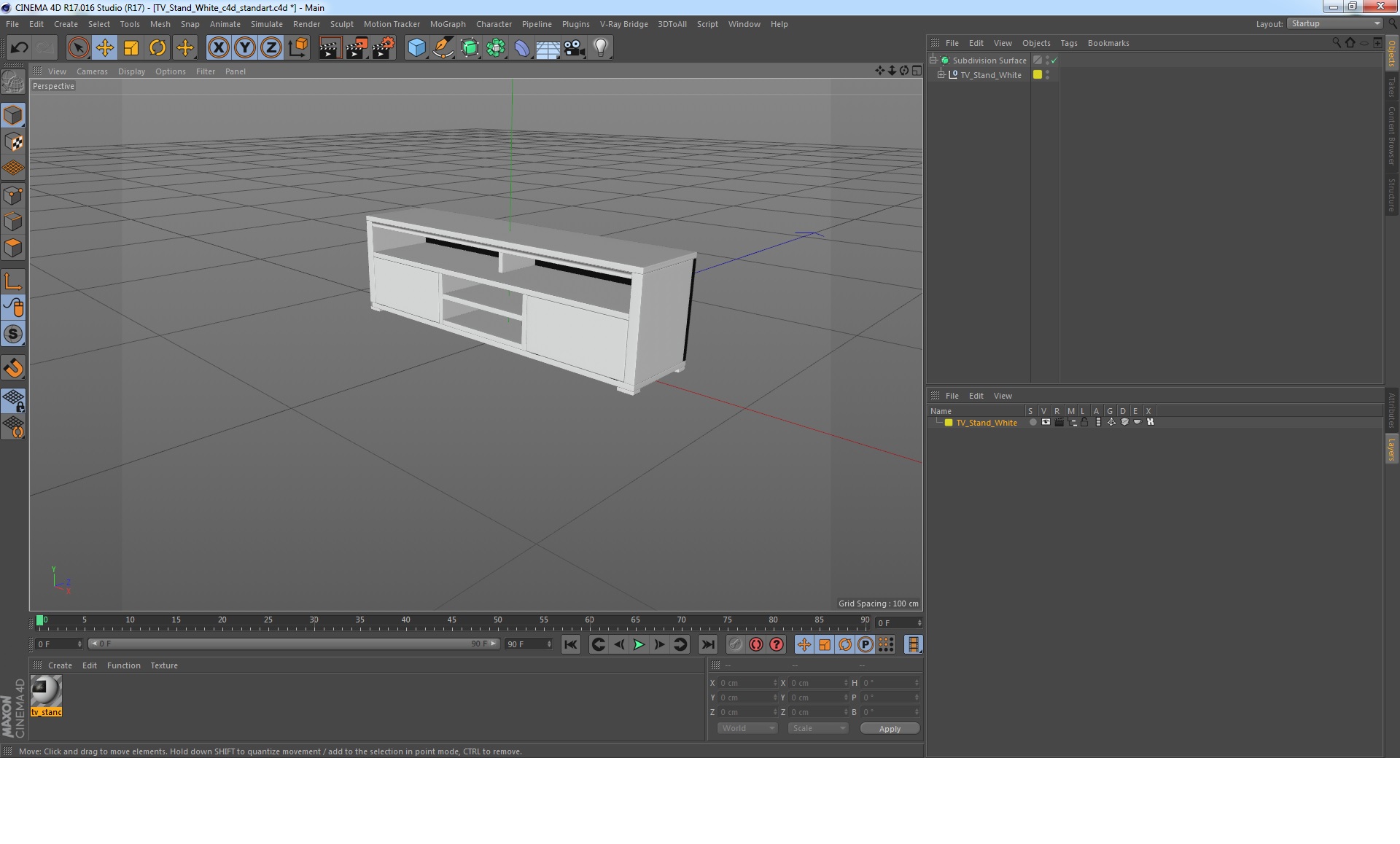The height and width of the screenshot is (844, 1400).
Task: Switch to Edges mode
Action: [x=13, y=222]
